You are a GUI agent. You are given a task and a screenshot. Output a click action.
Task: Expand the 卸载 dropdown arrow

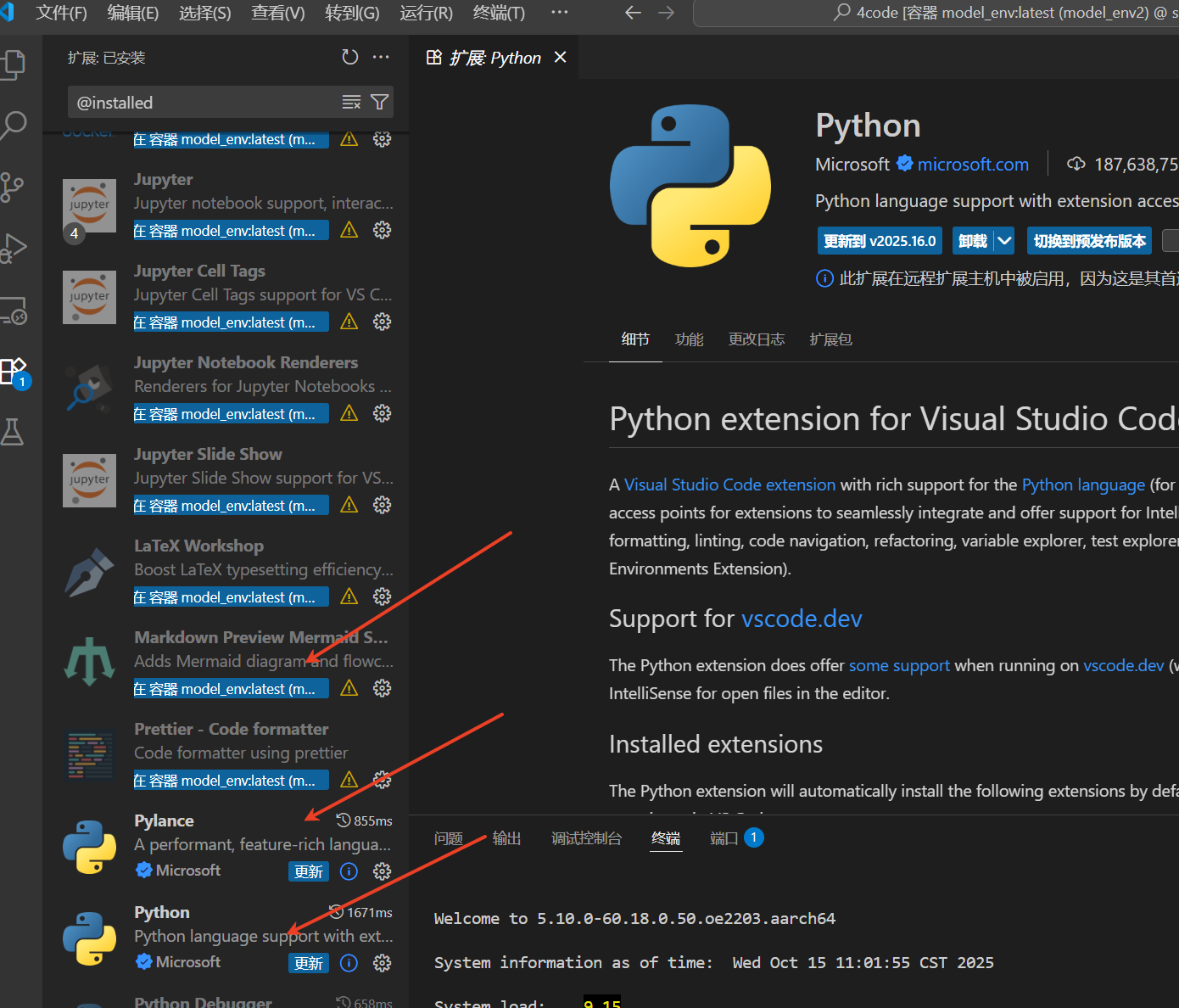[x=1005, y=241]
